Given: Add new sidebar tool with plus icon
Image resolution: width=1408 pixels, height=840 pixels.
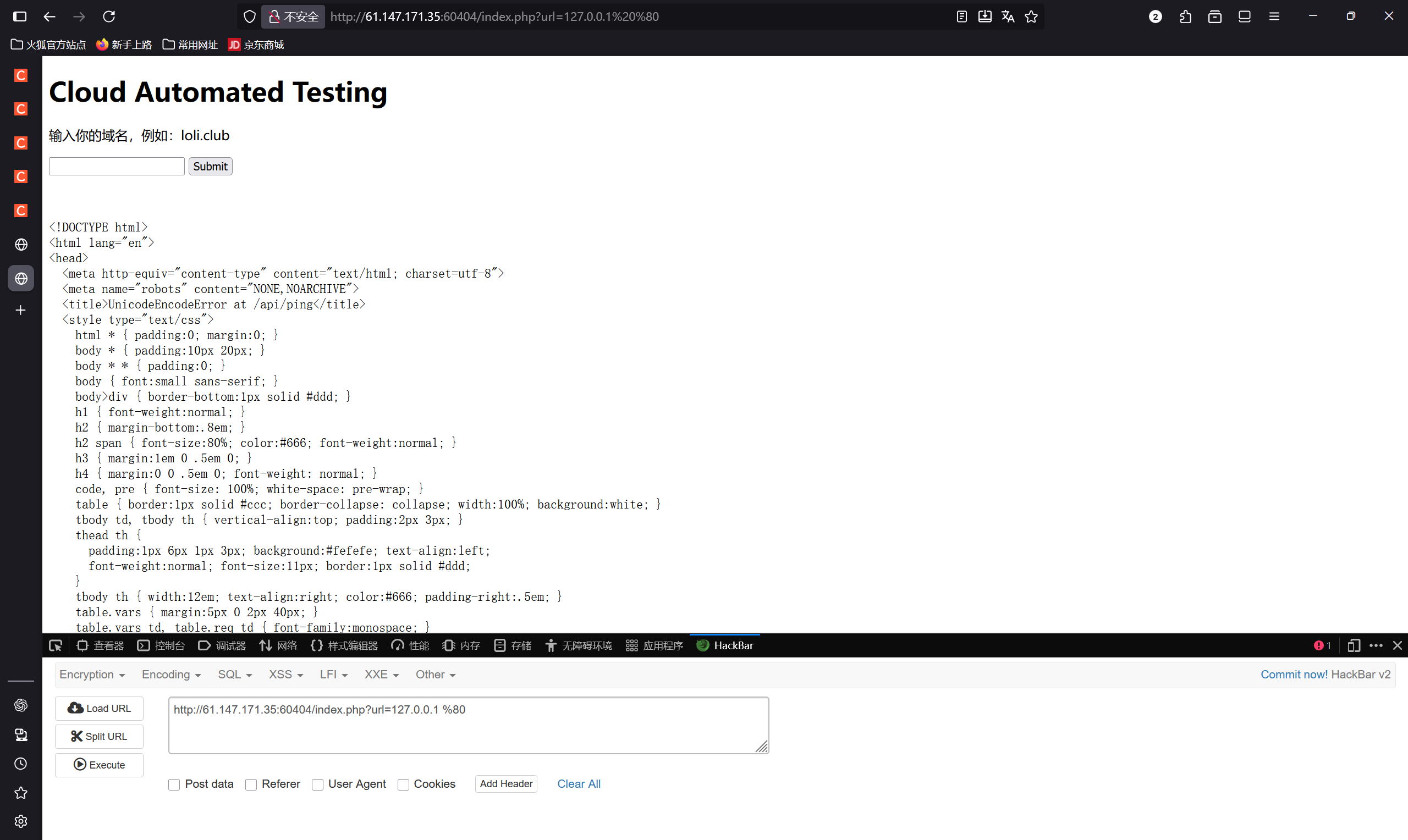Looking at the screenshot, I should coord(21,310).
